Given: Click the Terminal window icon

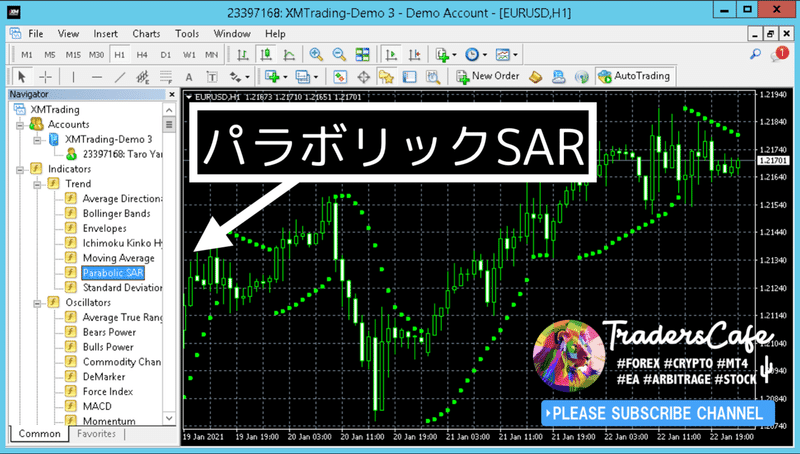Looking at the screenshot, I should pyautogui.click(x=409, y=77).
